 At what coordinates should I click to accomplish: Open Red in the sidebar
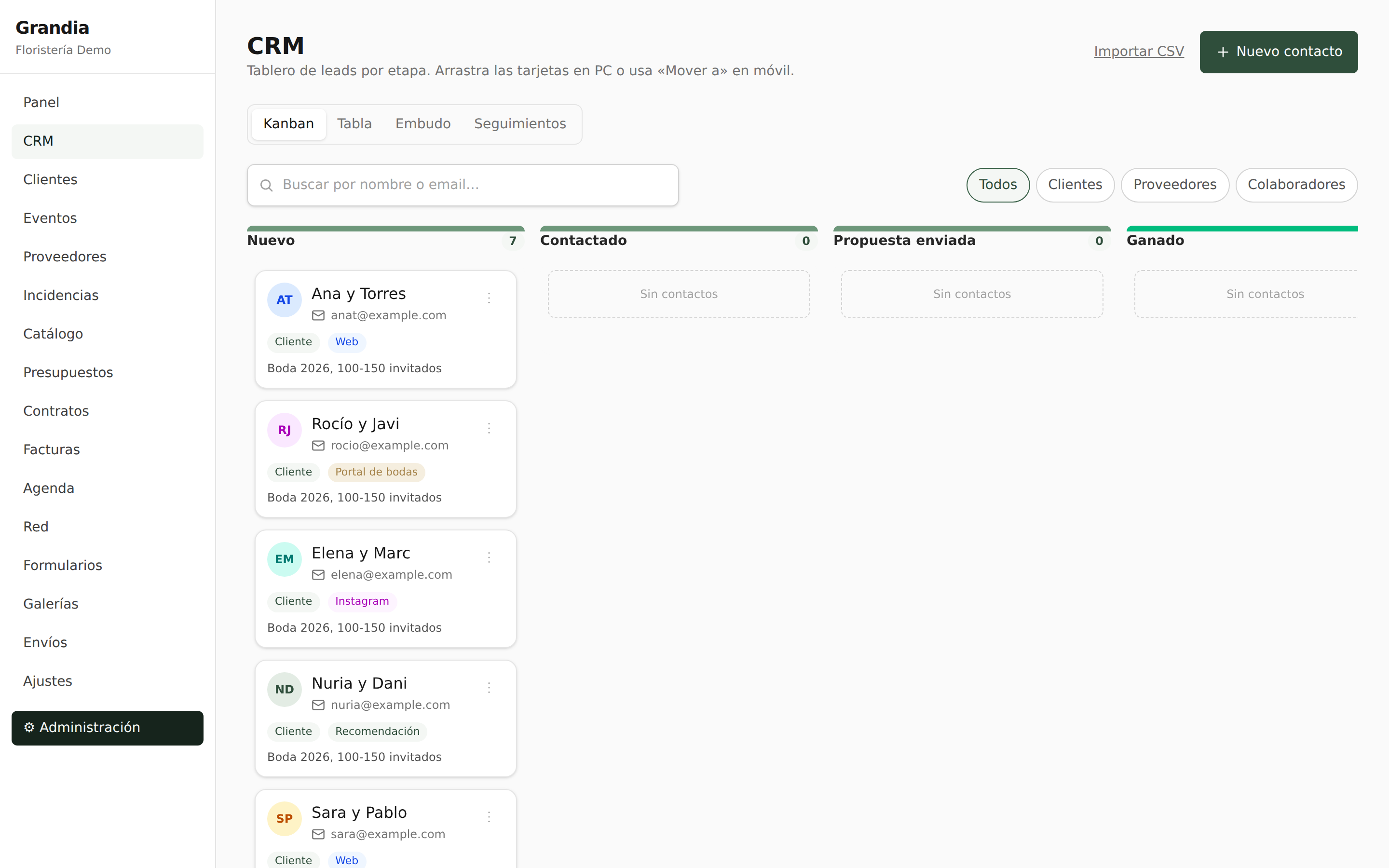tap(108, 527)
